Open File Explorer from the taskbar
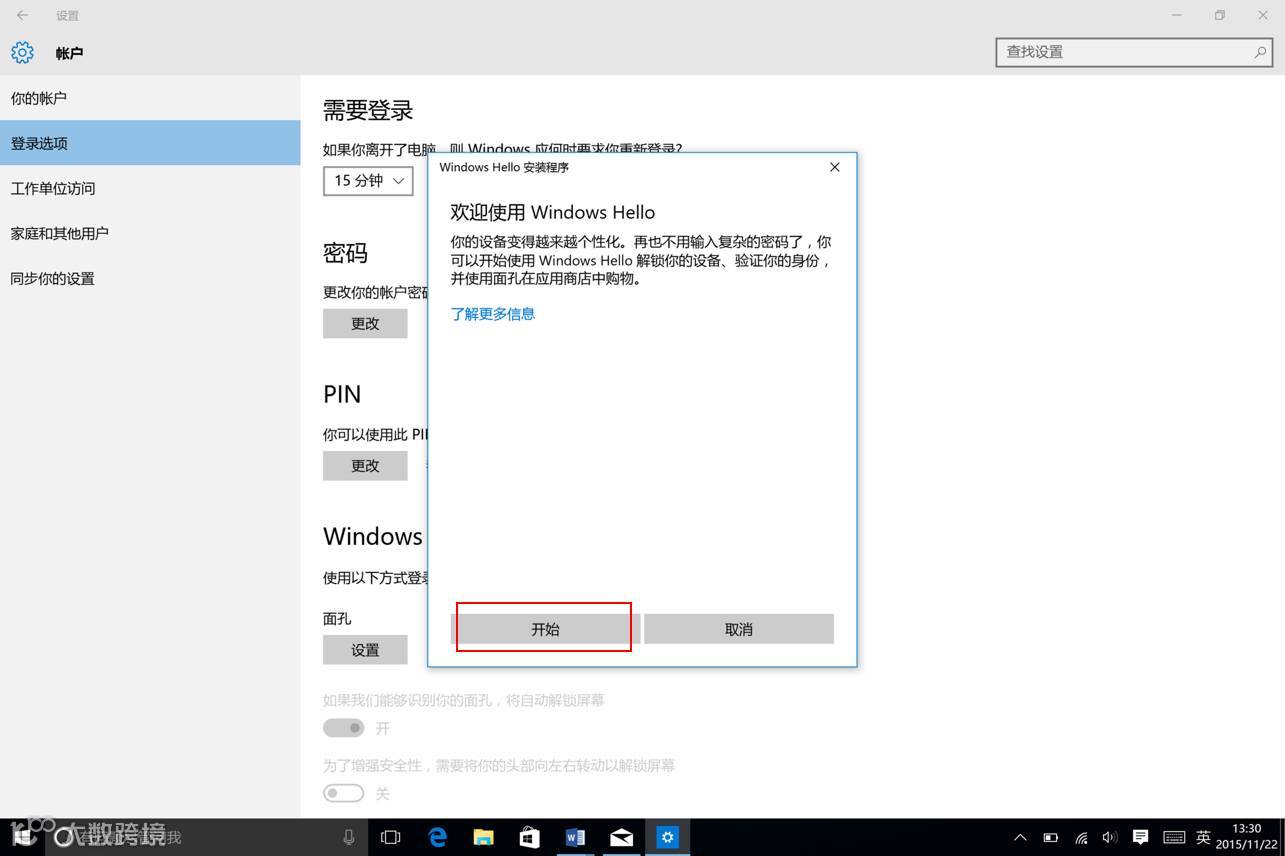The width and height of the screenshot is (1285, 856). tap(483, 837)
